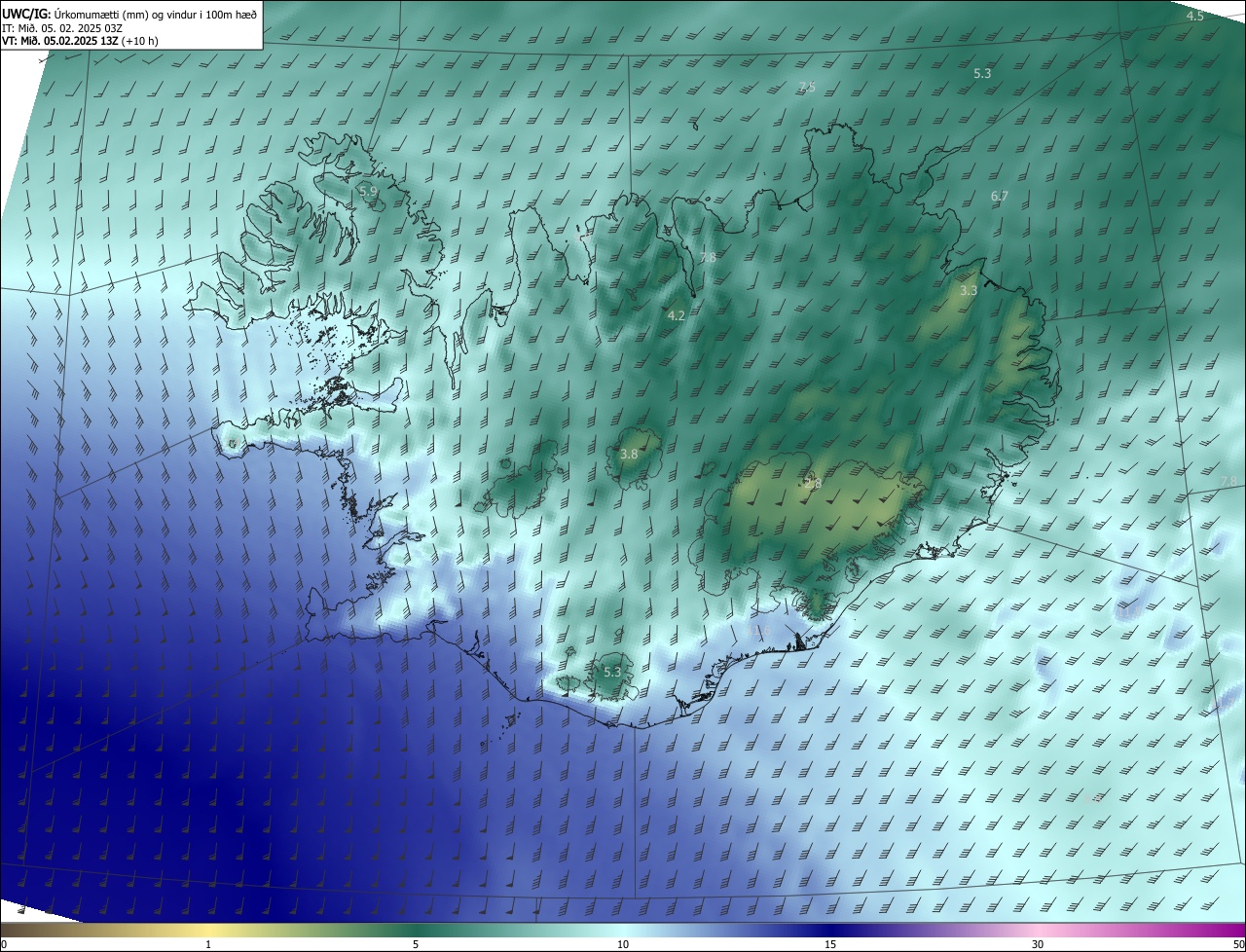This screenshot has width=1246, height=952.
Task: Click the 30 tick on the color scale
Action: pos(1038,944)
